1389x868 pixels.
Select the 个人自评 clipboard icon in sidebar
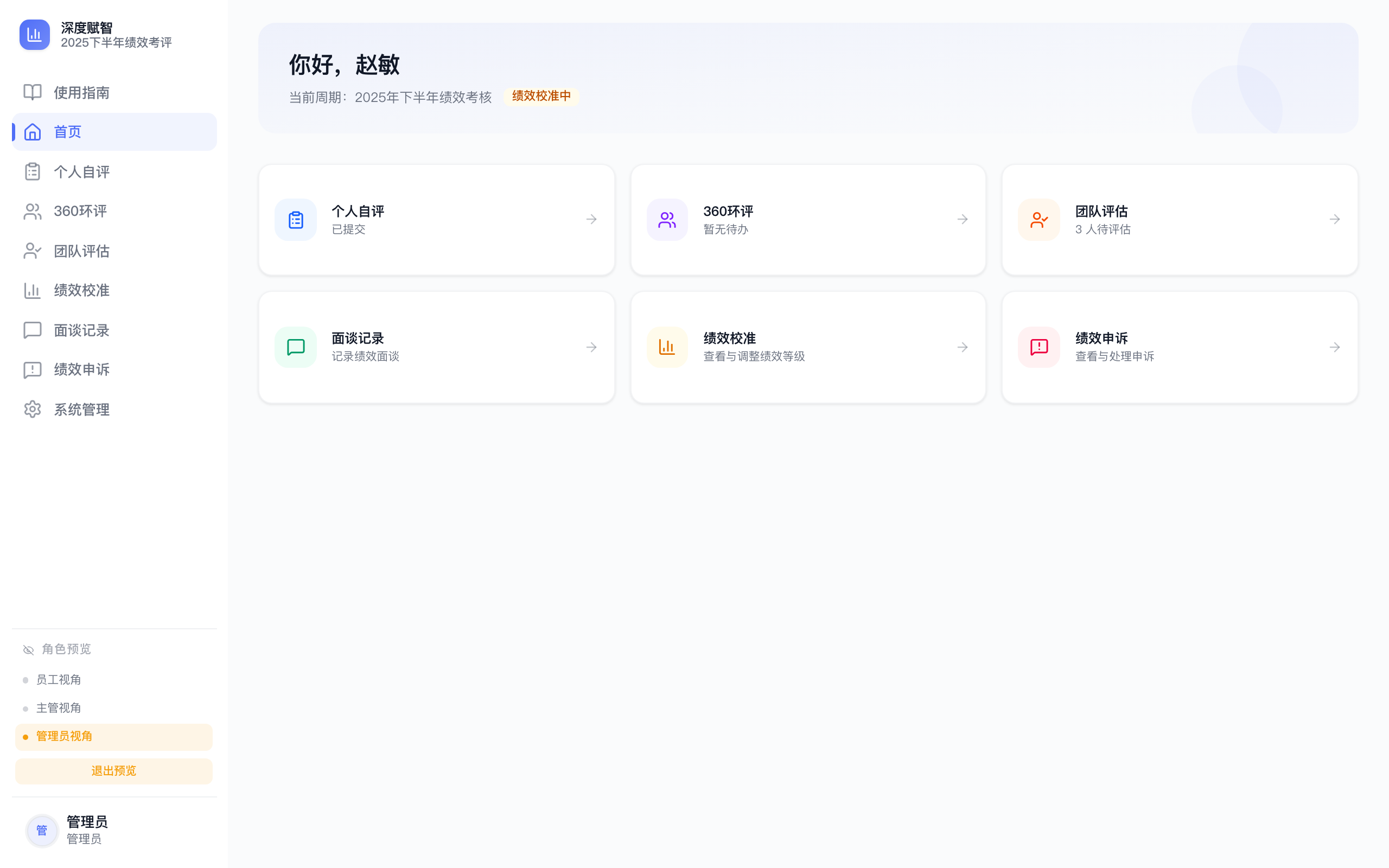pyautogui.click(x=31, y=171)
